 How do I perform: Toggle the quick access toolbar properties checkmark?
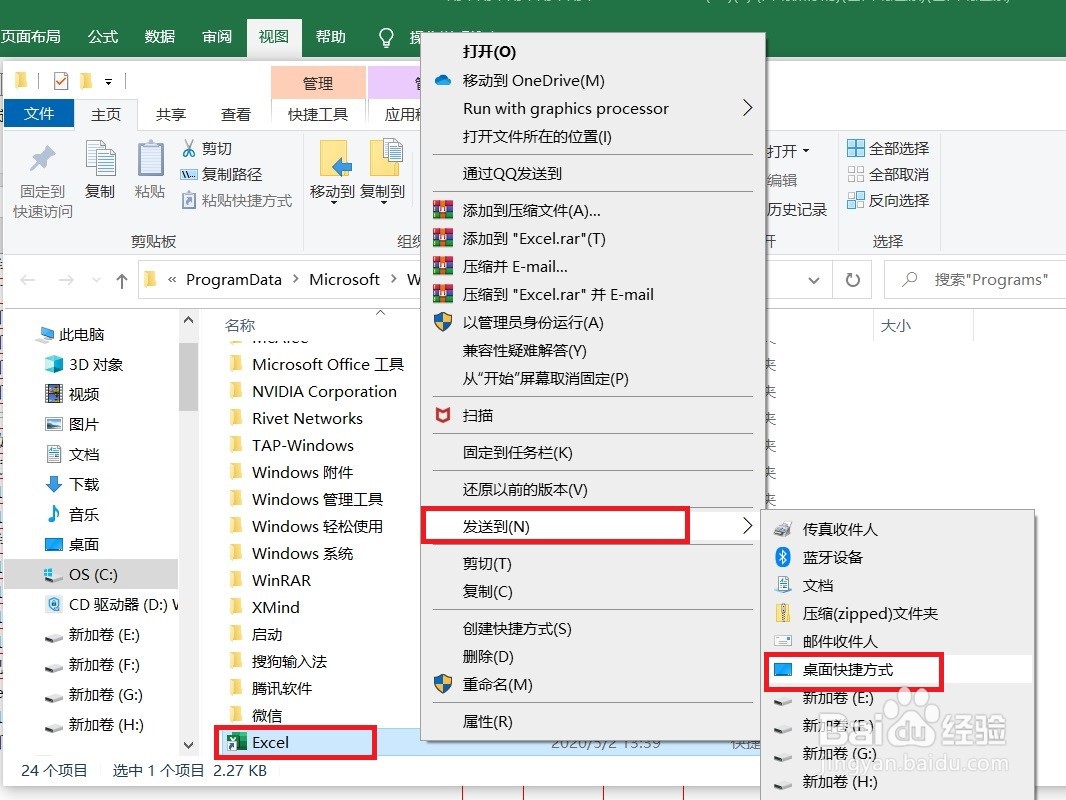61,82
